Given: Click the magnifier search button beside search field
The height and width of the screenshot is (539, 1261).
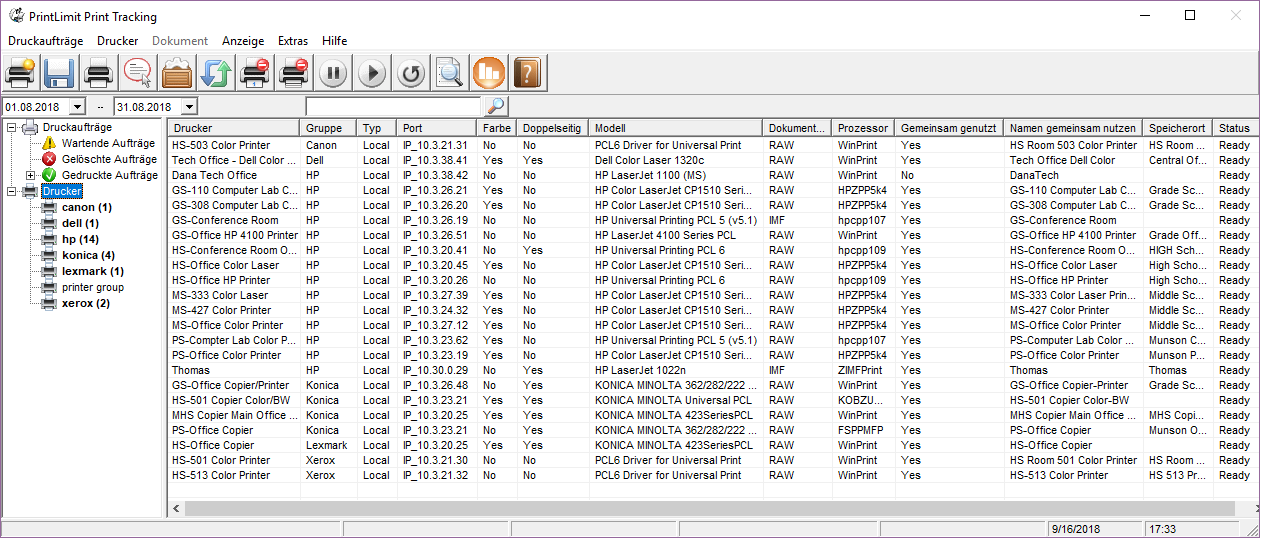Looking at the screenshot, I should (x=496, y=106).
